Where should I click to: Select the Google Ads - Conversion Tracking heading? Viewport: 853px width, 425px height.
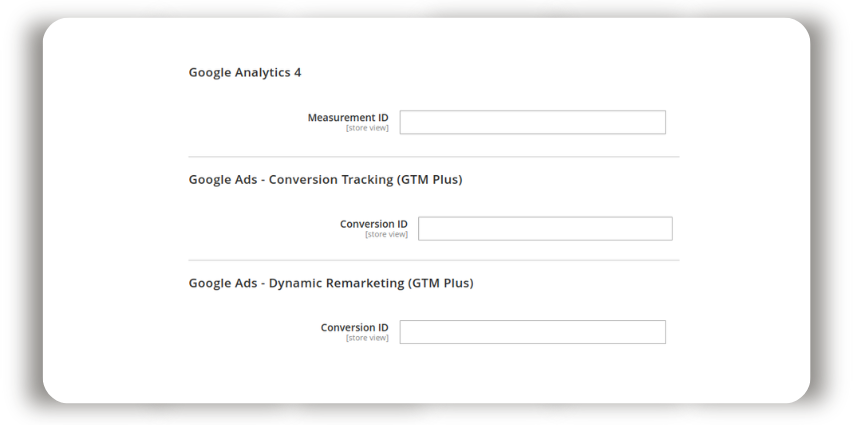325,180
